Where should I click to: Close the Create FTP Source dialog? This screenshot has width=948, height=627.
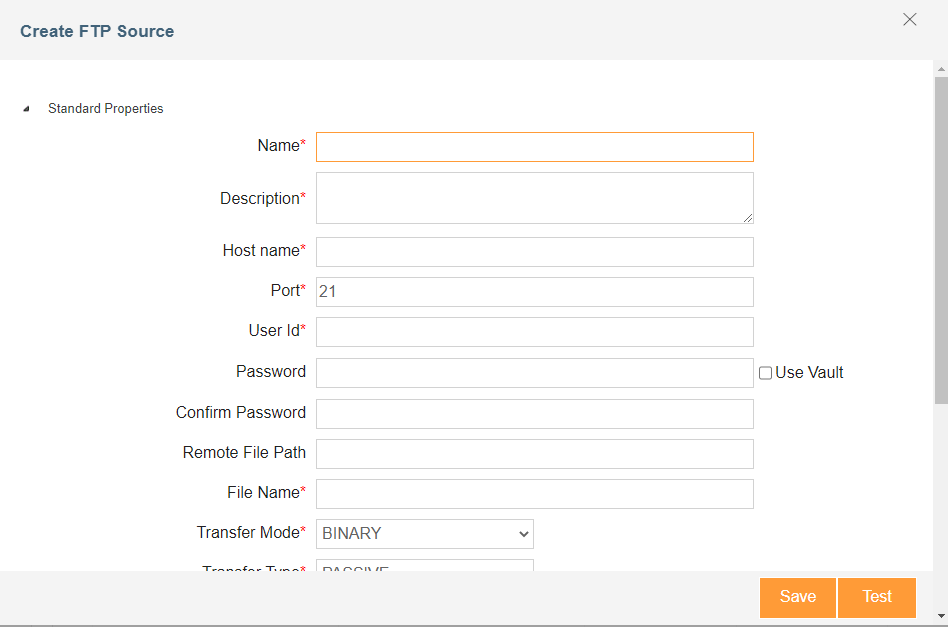[x=909, y=20]
